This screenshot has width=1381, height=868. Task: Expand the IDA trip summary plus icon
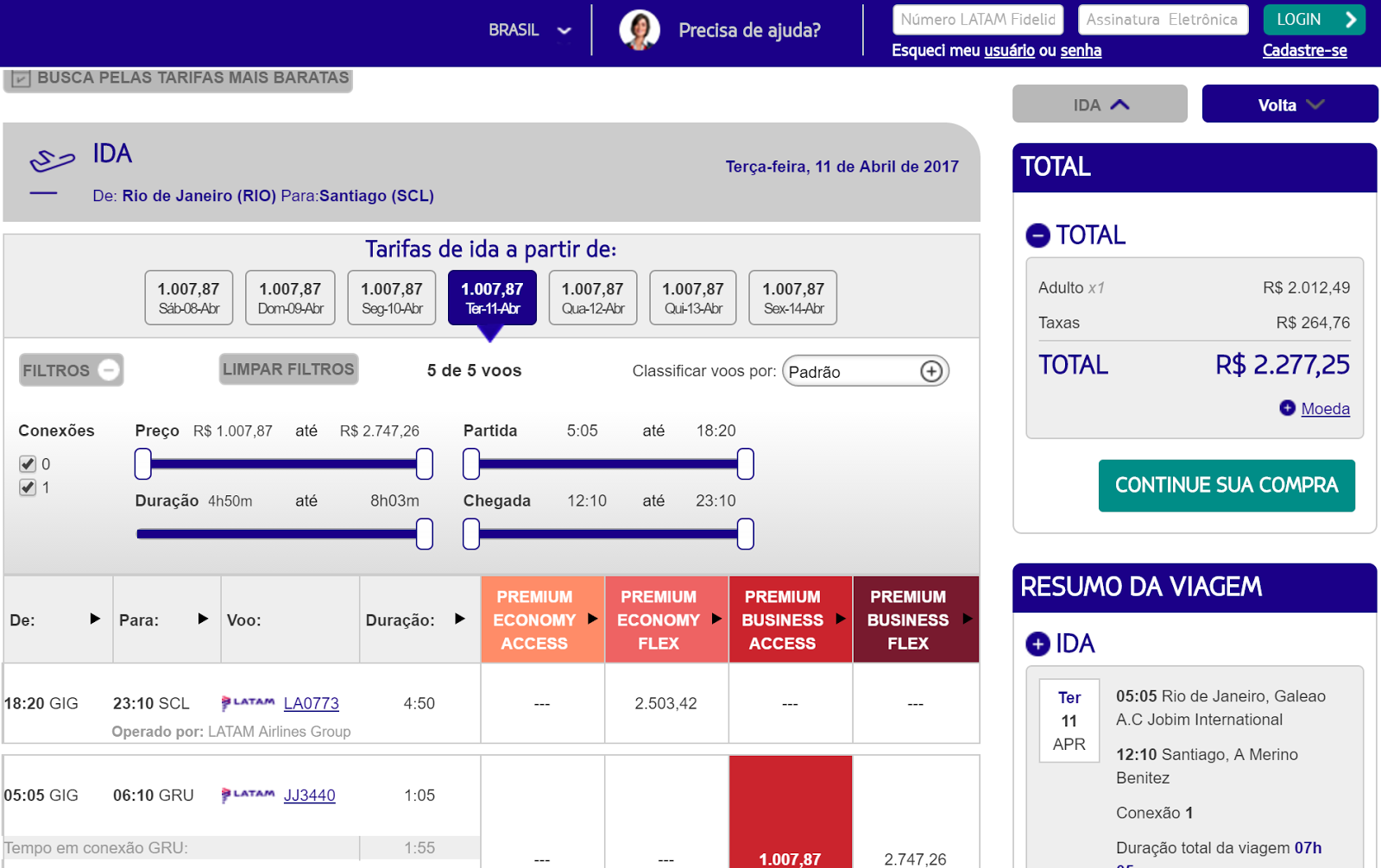[x=1037, y=644]
